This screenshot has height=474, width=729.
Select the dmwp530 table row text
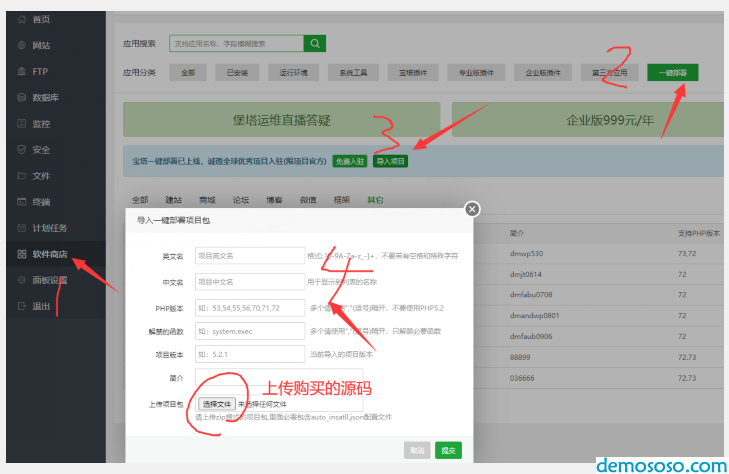point(526,253)
